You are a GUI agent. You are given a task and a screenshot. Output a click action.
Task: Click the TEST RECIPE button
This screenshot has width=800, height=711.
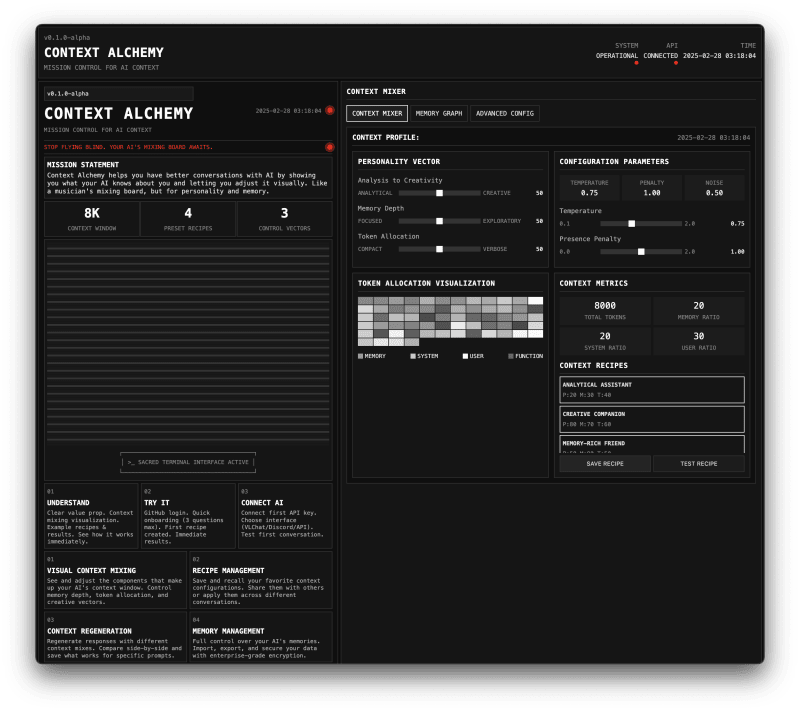coord(699,463)
